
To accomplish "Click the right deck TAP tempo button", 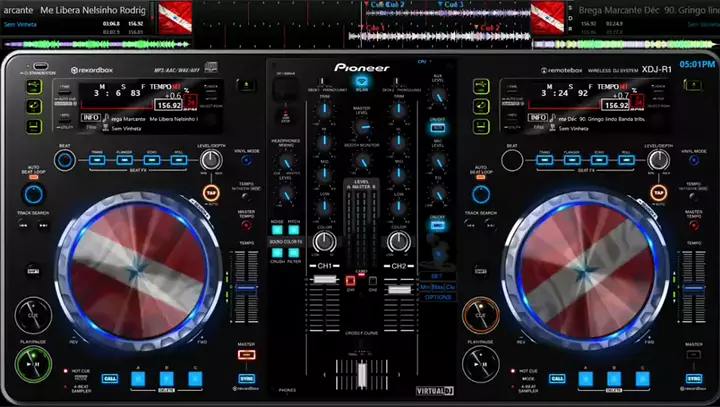I will (658, 193).
